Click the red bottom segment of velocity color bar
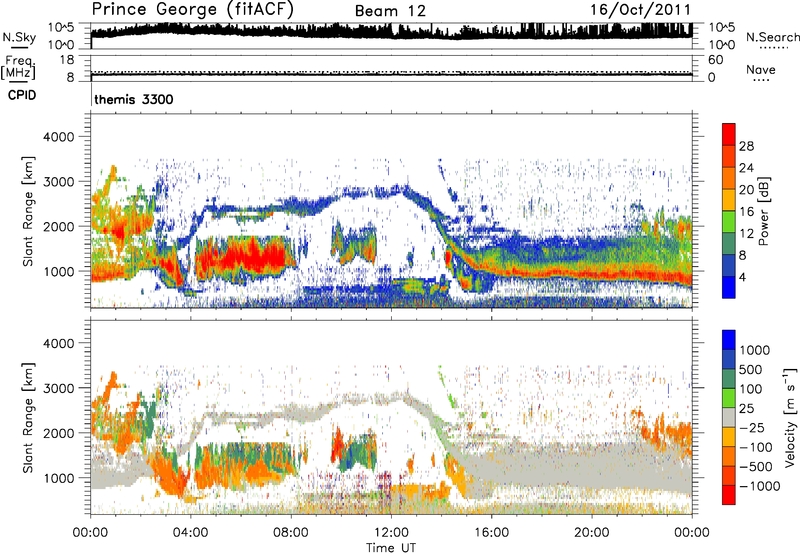 pyautogui.click(x=729, y=495)
